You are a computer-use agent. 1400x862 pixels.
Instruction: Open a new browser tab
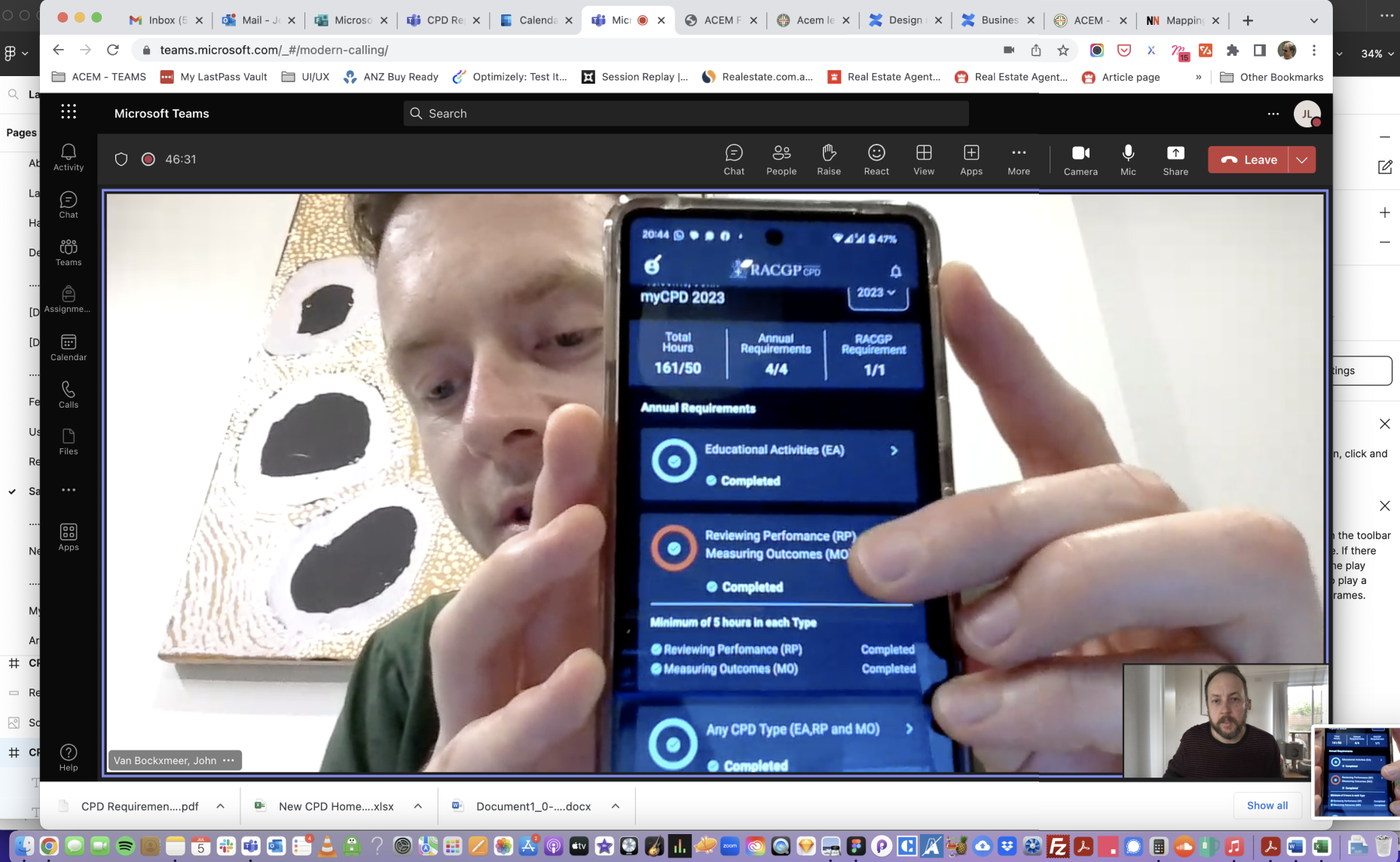1248,20
